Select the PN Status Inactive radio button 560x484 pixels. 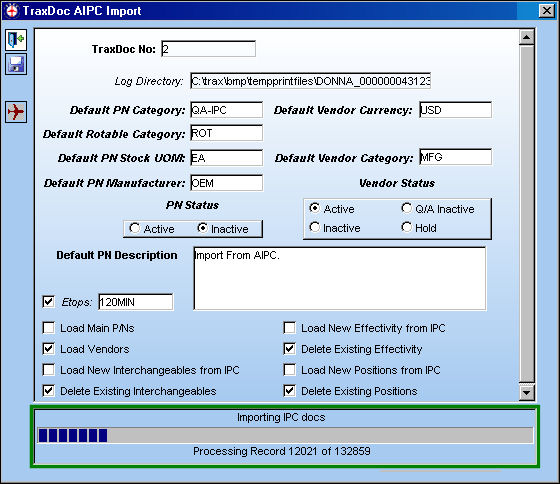point(202,228)
